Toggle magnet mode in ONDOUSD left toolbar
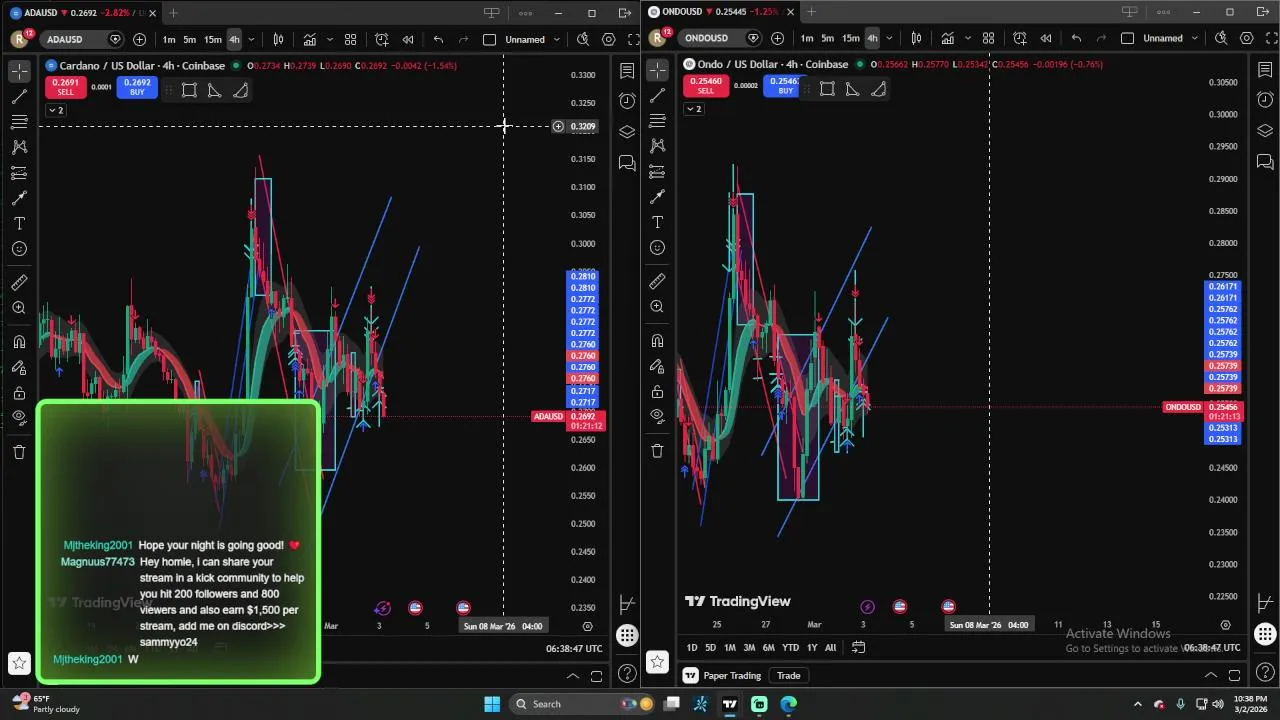 click(x=657, y=341)
